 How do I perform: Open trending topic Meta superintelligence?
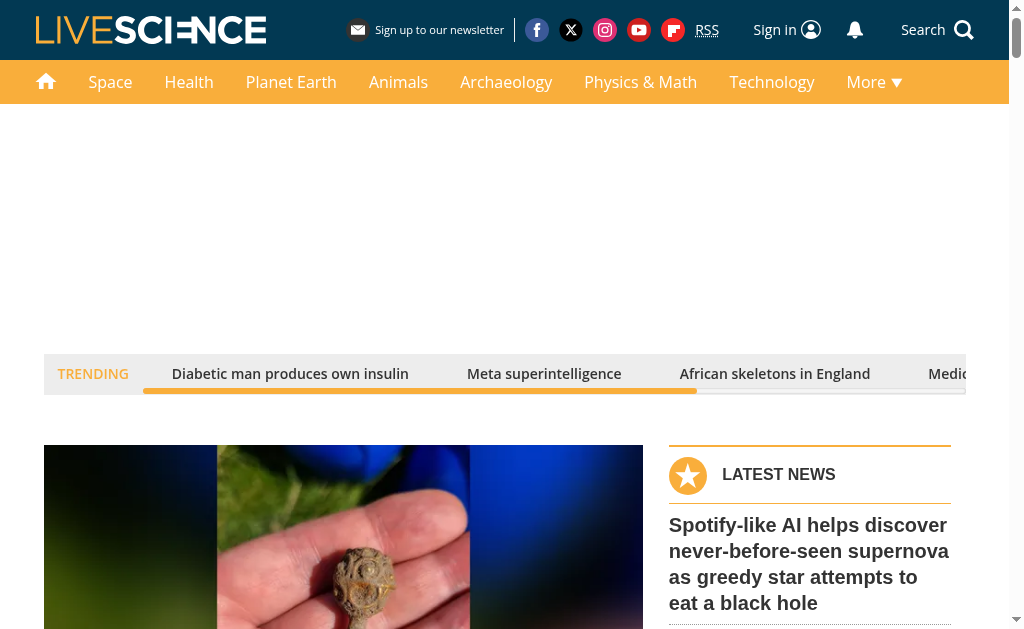pyautogui.click(x=544, y=374)
